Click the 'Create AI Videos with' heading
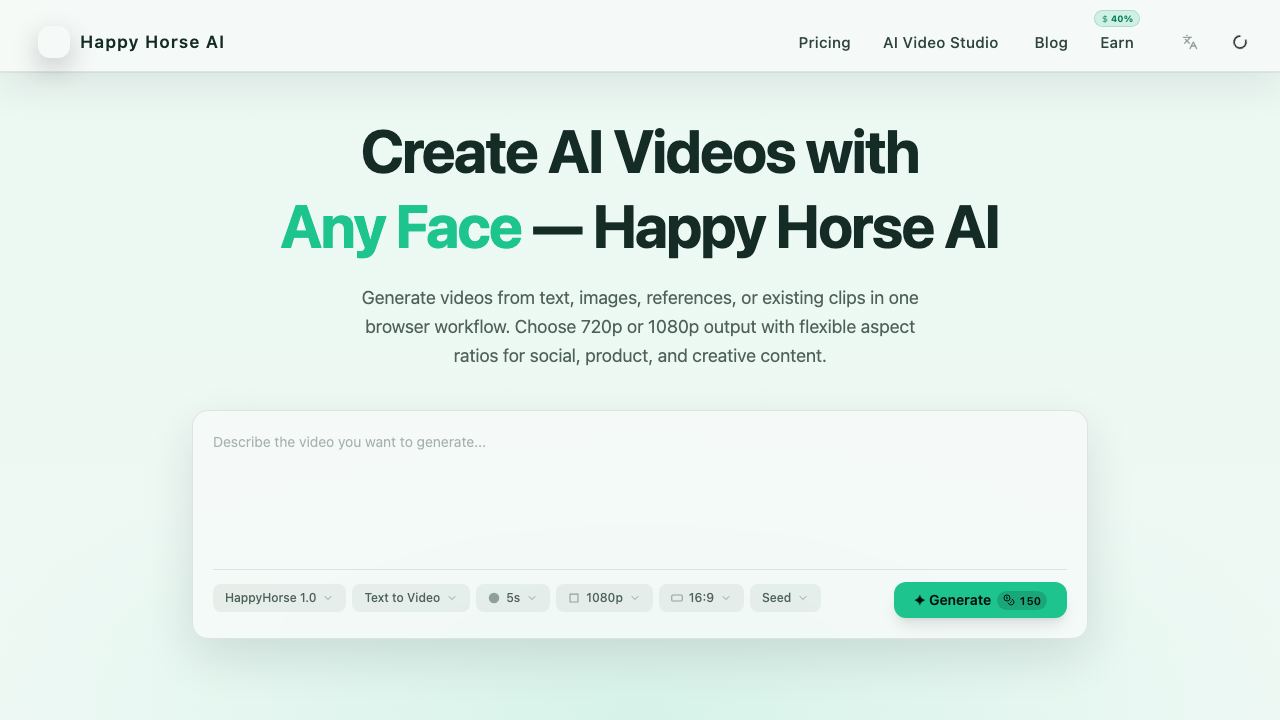This screenshot has height=720, width=1280. pyautogui.click(x=640, y=152)
